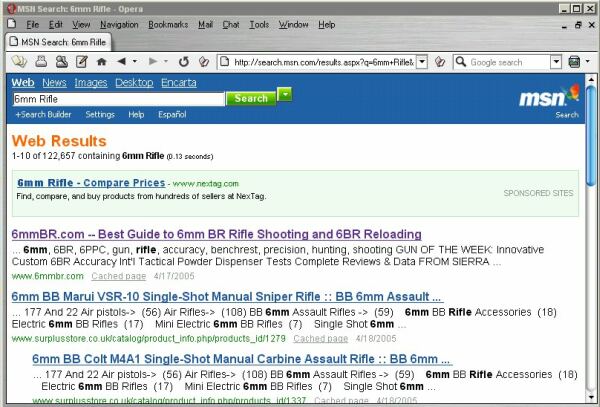Open the Navigation menu
The height and width of the screenshot is (407, 600).
(x=119, y=24)
